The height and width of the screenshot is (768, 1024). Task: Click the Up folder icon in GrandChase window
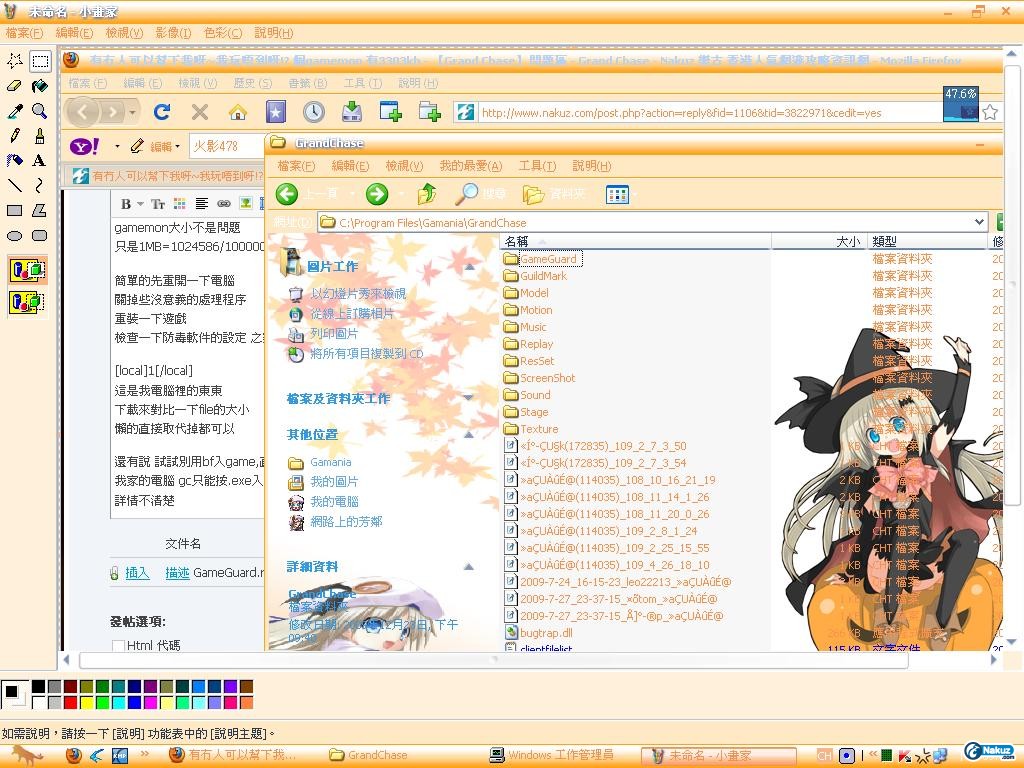427,194
